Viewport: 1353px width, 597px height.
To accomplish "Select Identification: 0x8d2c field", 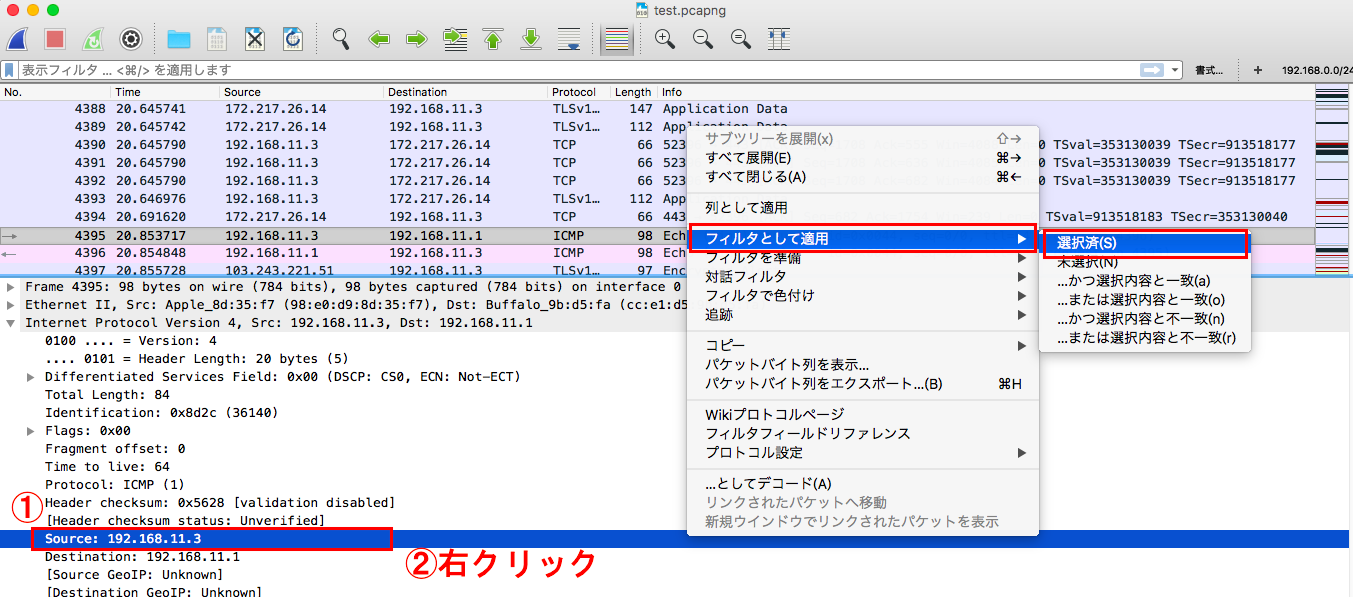I will tap(162, 413).
